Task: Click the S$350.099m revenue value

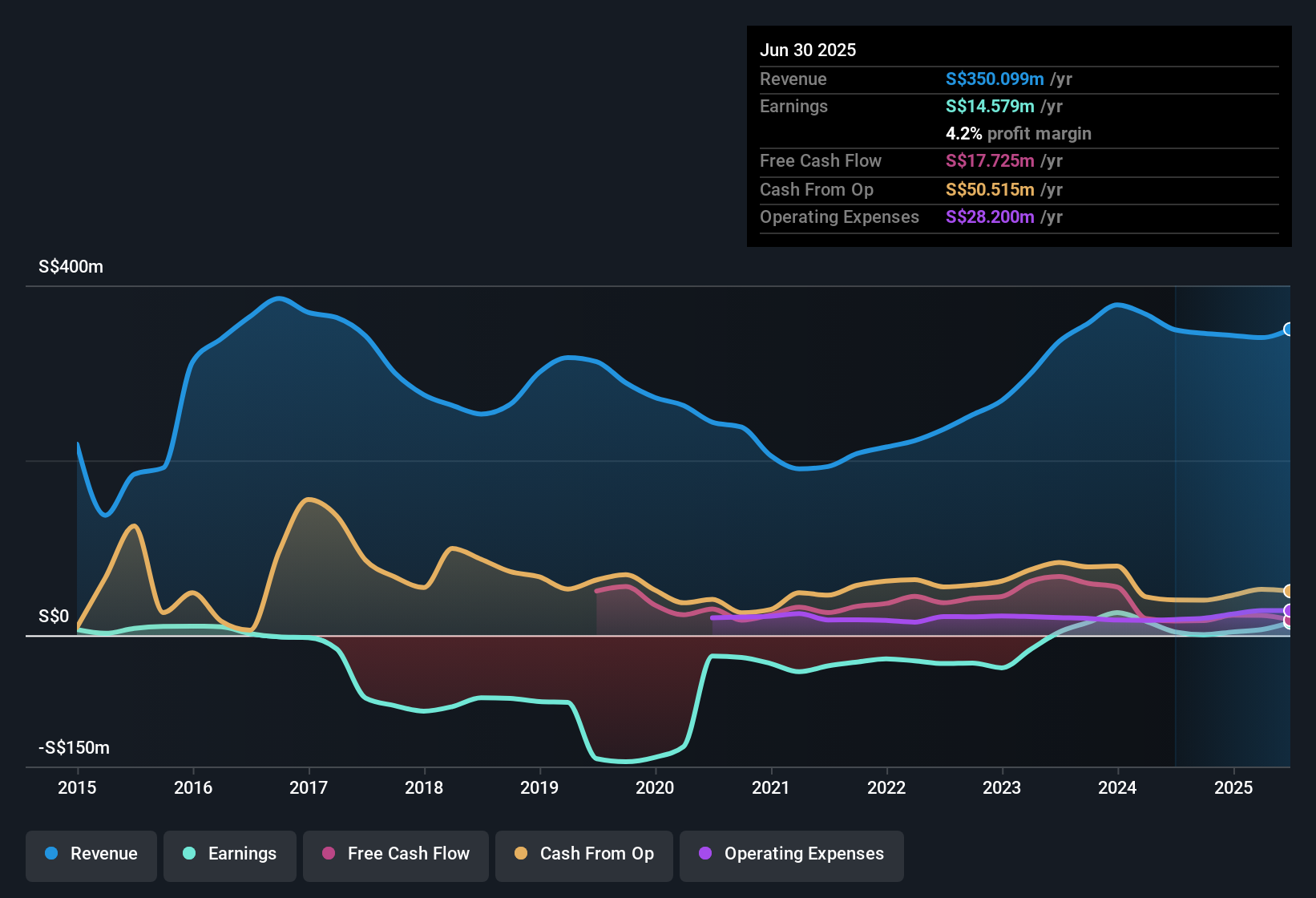Action: point(994,79)
